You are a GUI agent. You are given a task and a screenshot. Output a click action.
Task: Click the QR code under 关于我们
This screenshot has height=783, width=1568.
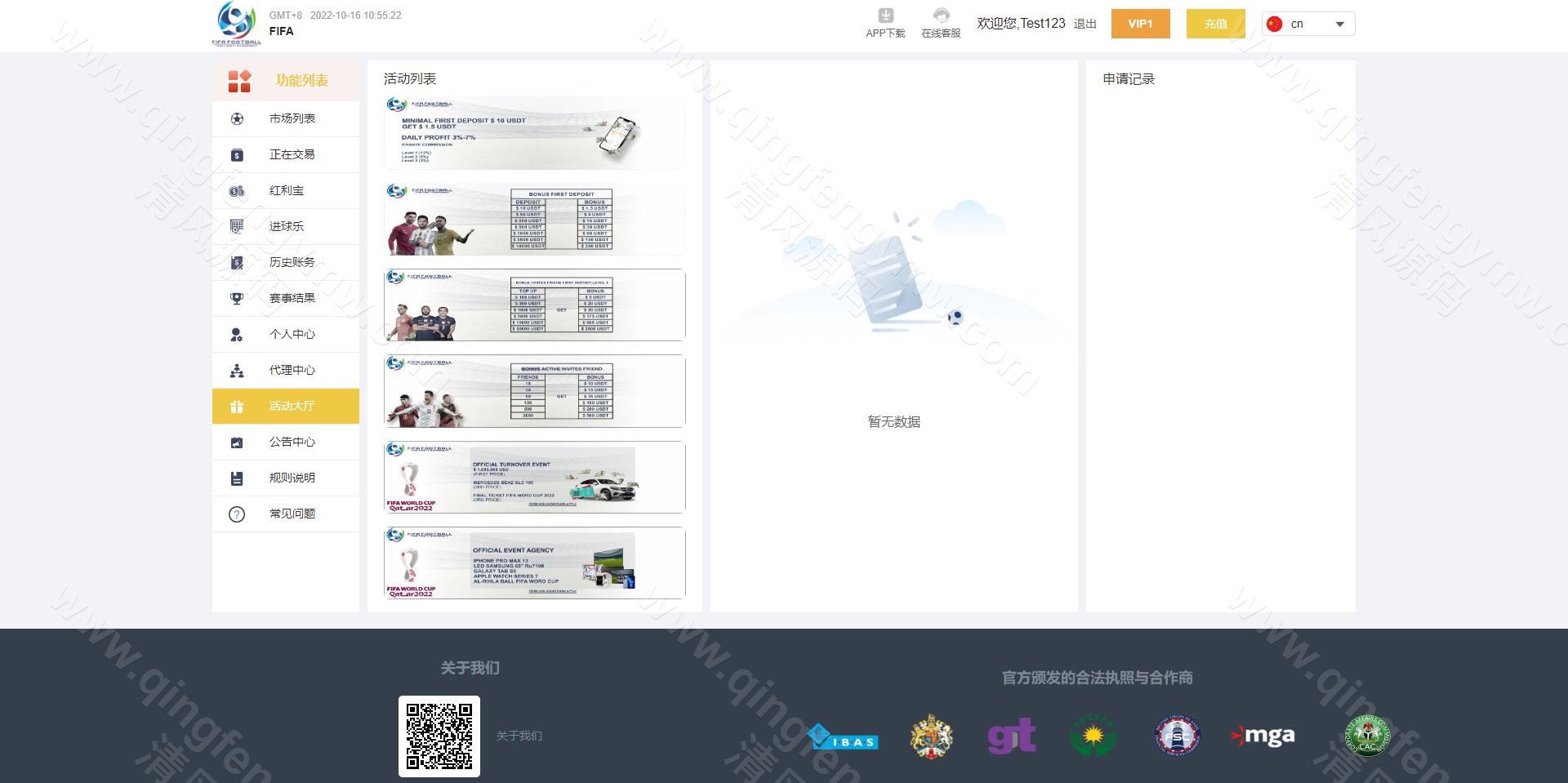[x=440, y=736]
